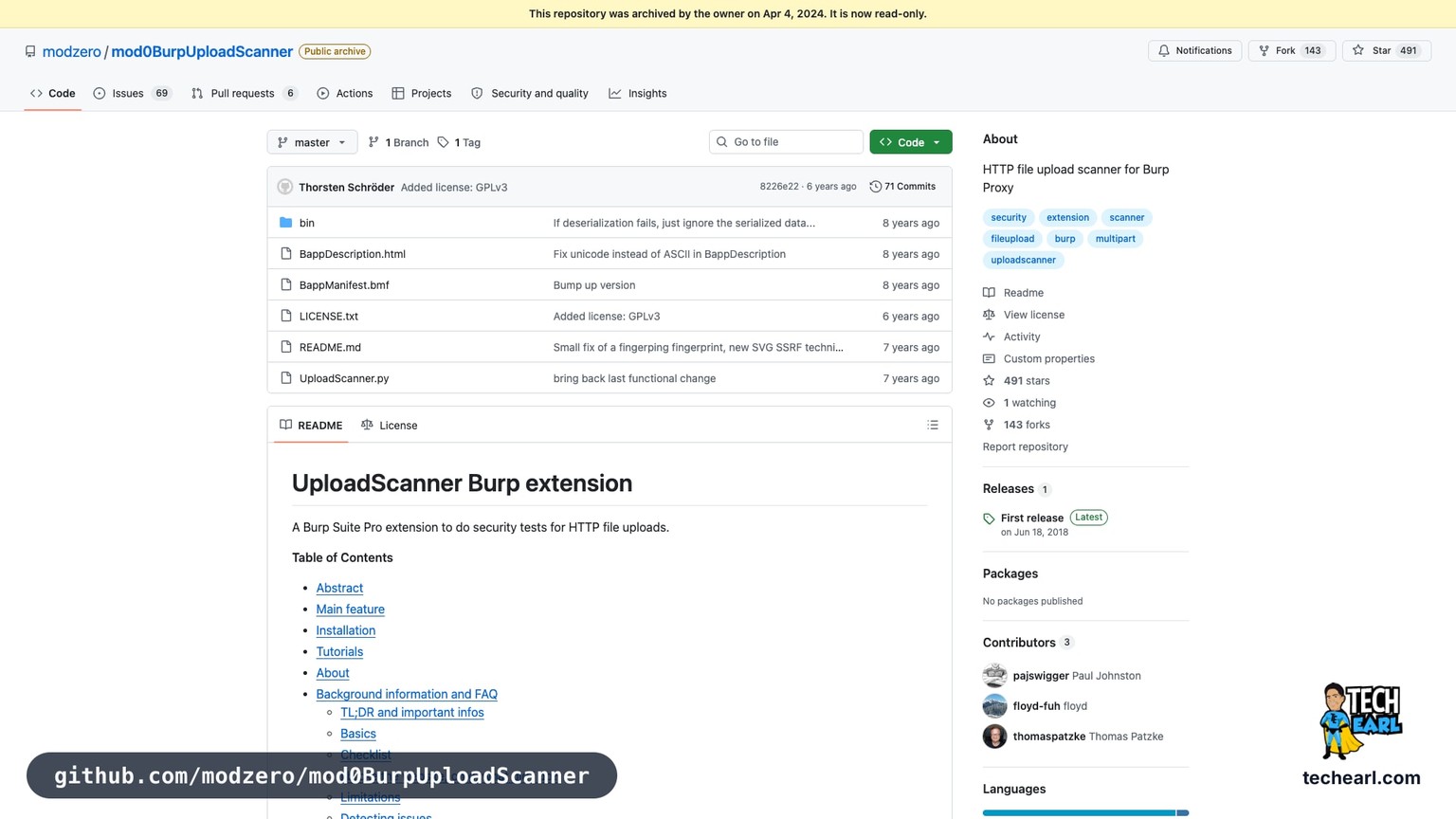View the Insights tab
Image resolution: width=1456 pixels, height=819 pixels.
point(638,93)
